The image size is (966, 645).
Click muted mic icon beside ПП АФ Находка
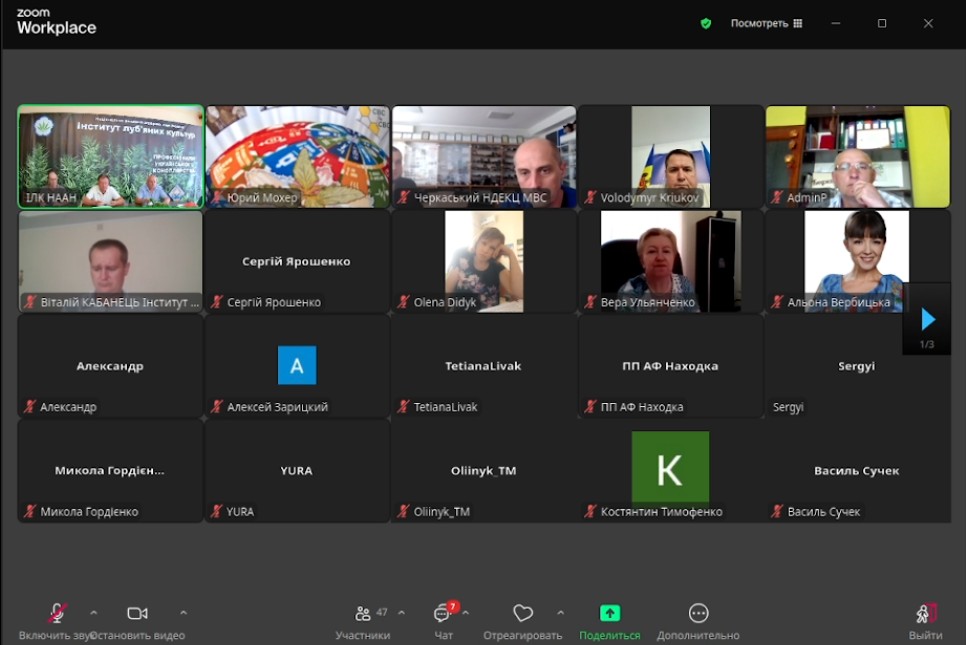(590, 407)
